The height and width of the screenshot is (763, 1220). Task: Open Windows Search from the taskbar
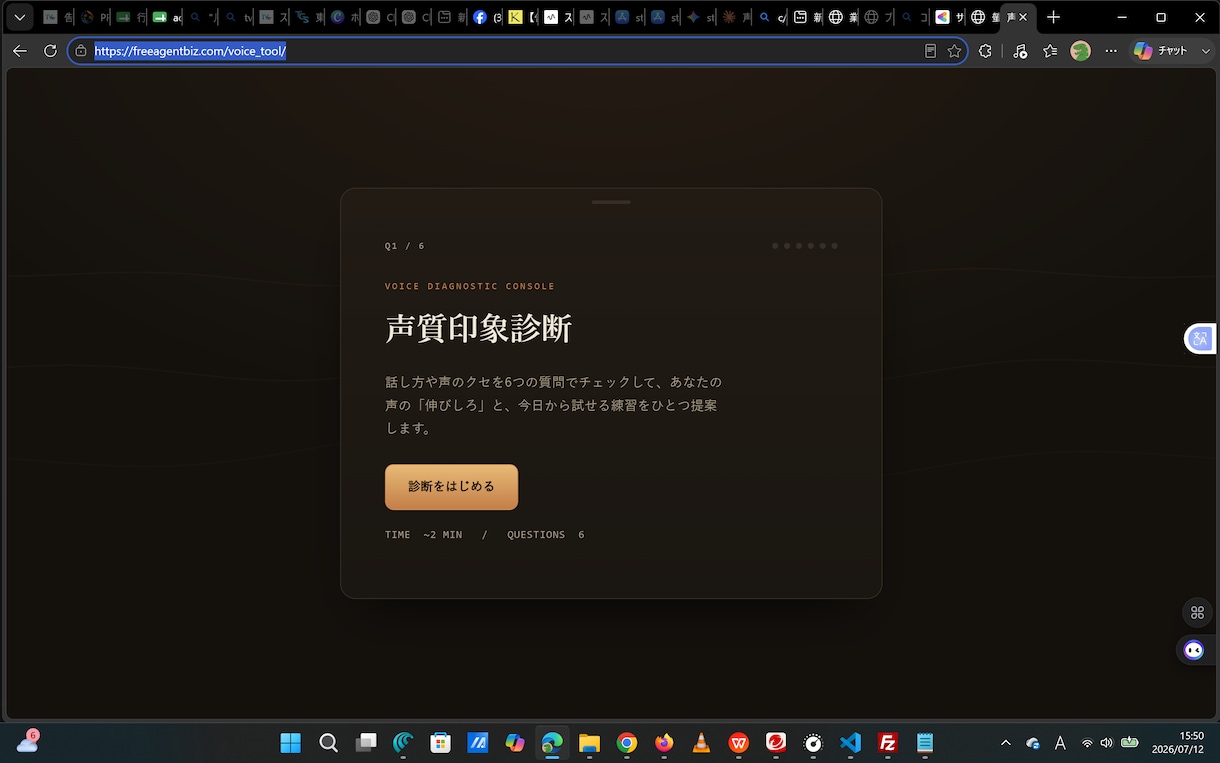pos(328,743)
